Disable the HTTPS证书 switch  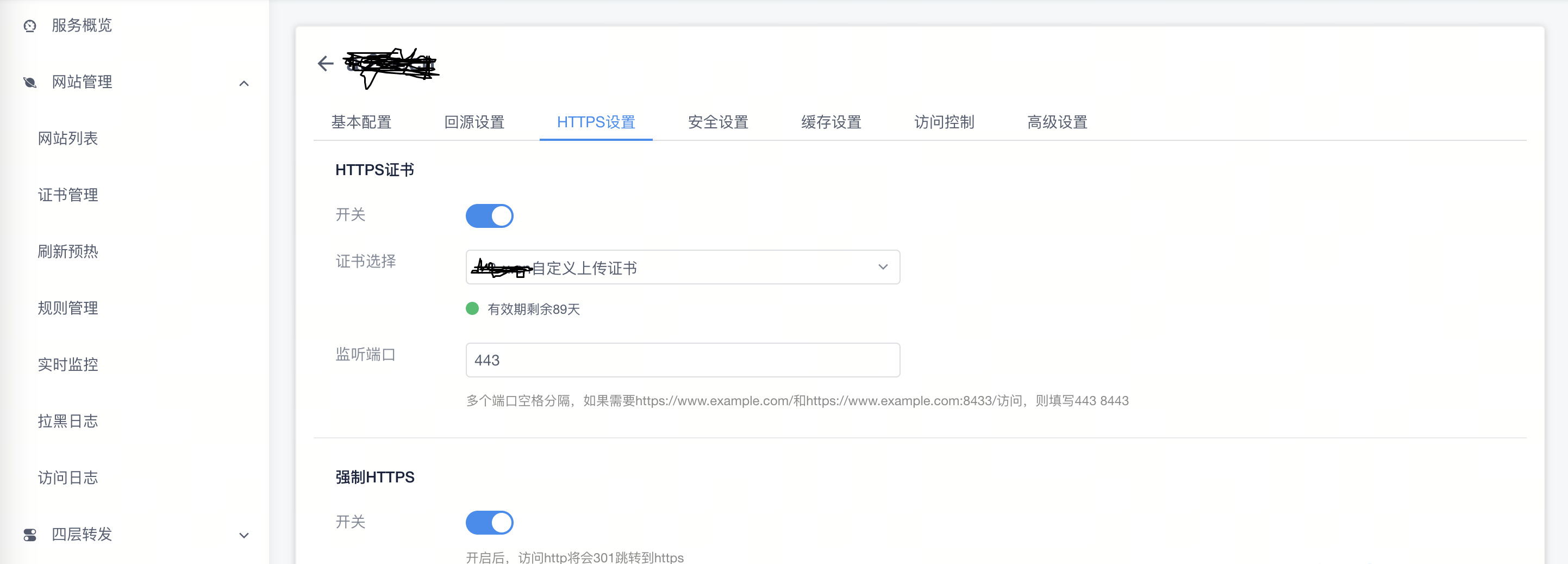point(489,215)
